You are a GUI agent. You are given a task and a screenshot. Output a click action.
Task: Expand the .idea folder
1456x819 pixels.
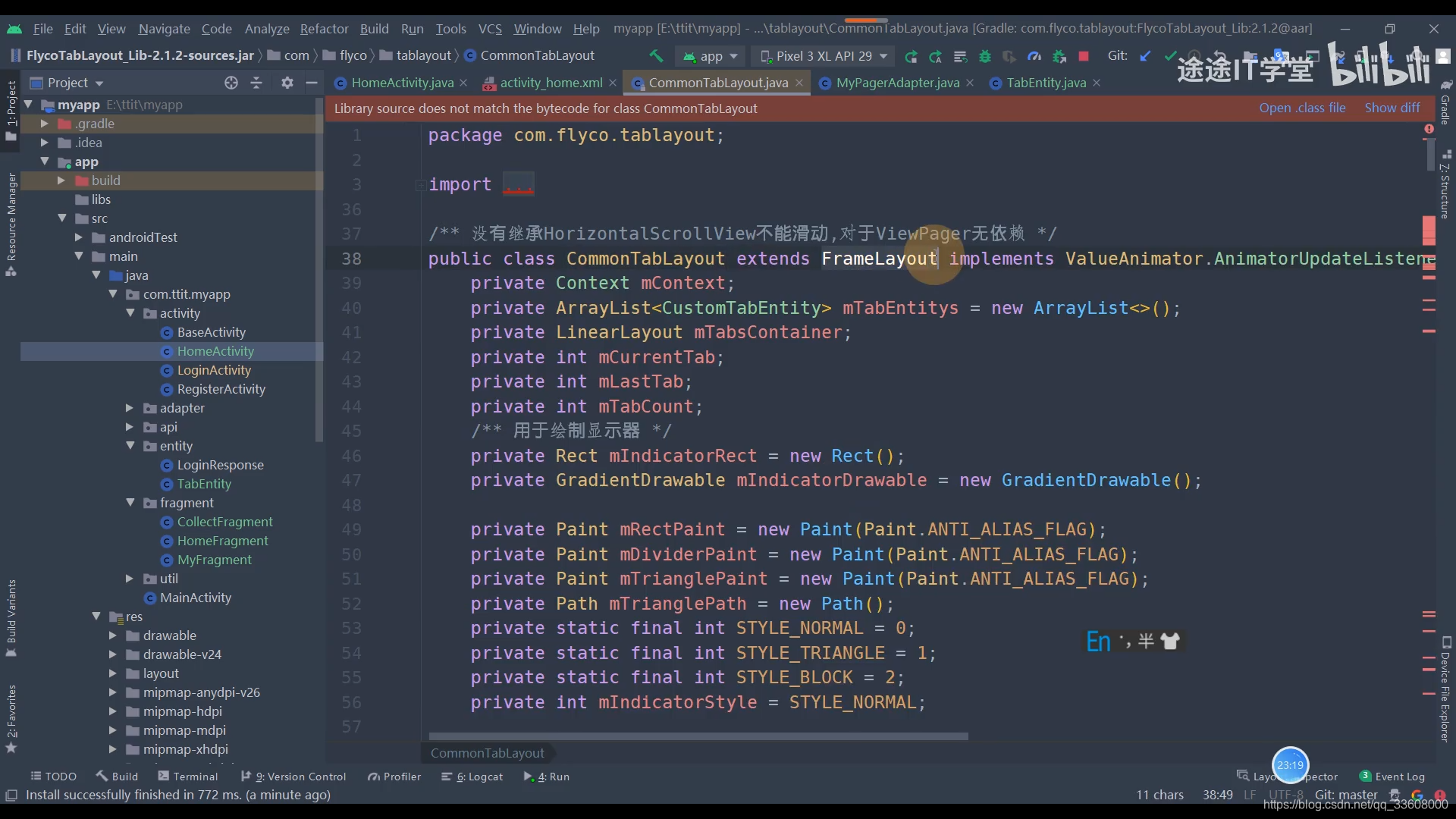pyautogui.click(x=44, y=143)
